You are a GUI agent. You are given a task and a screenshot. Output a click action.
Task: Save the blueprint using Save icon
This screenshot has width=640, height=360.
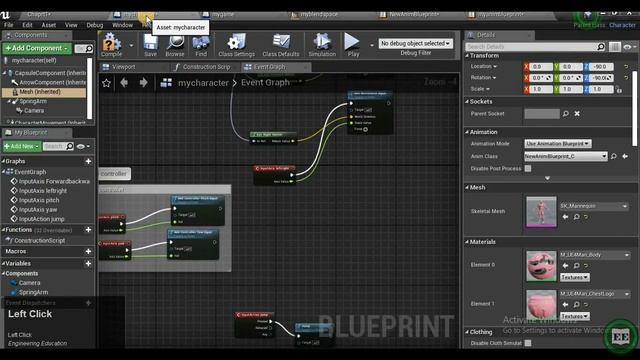coord(150,44)
